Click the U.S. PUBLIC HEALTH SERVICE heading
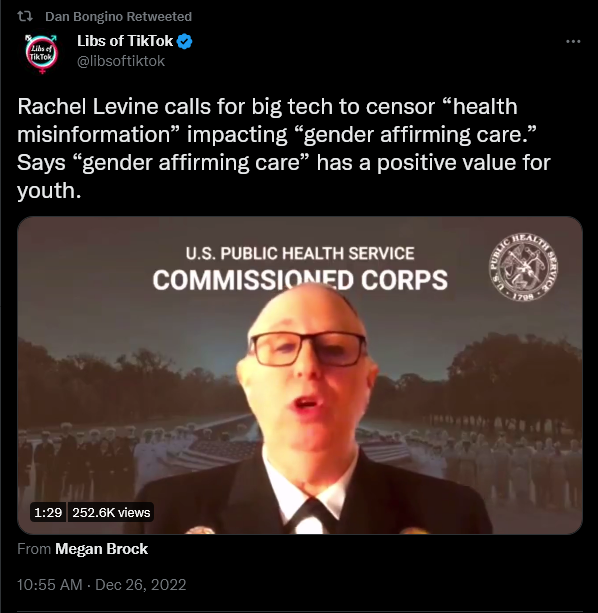 tap(300, 253)
